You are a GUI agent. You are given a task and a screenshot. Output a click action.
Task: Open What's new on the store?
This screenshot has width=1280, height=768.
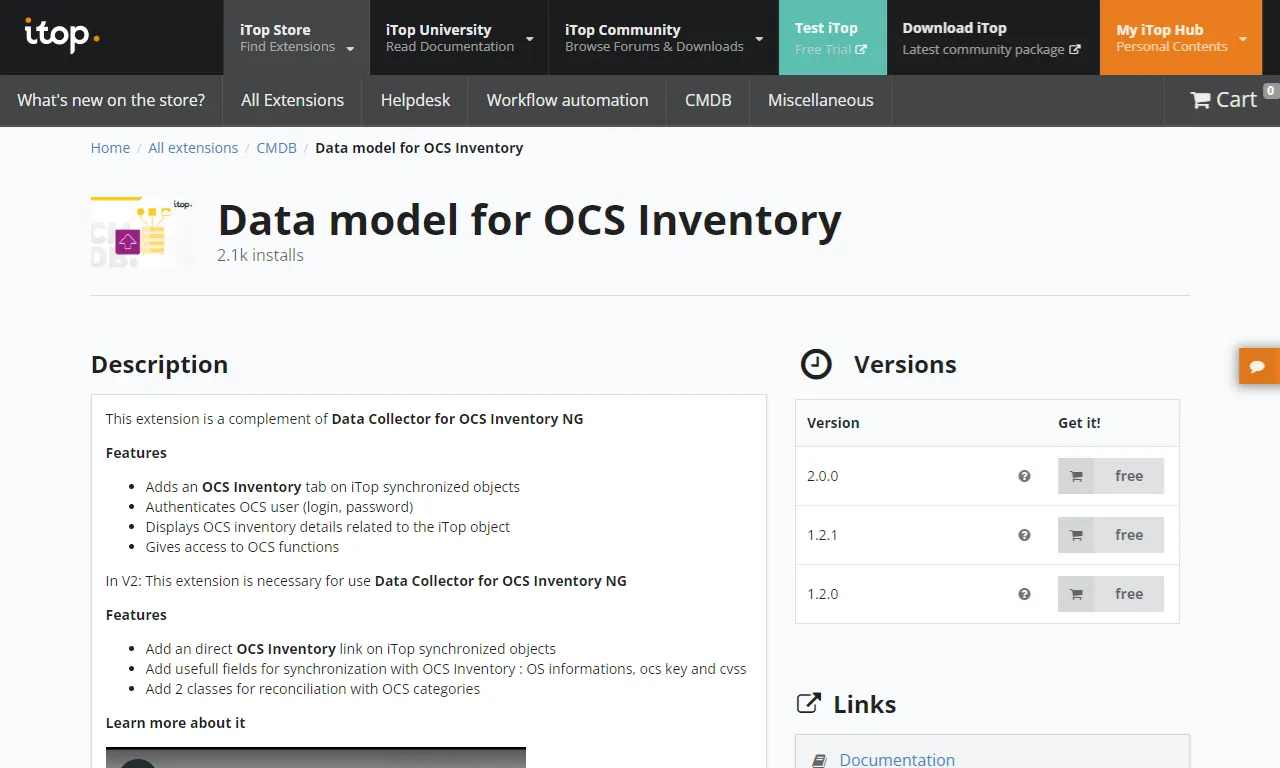tap(111, 100)
